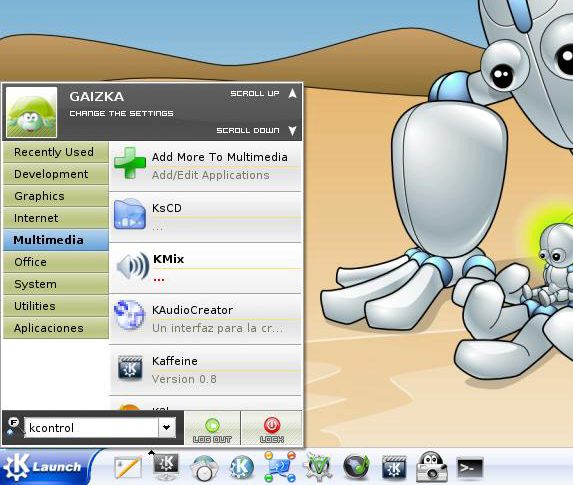The width and height of the screenshot is (573, 485).
Task: Launch KMix via its speaker icon
Action: [x=132, y=266]
